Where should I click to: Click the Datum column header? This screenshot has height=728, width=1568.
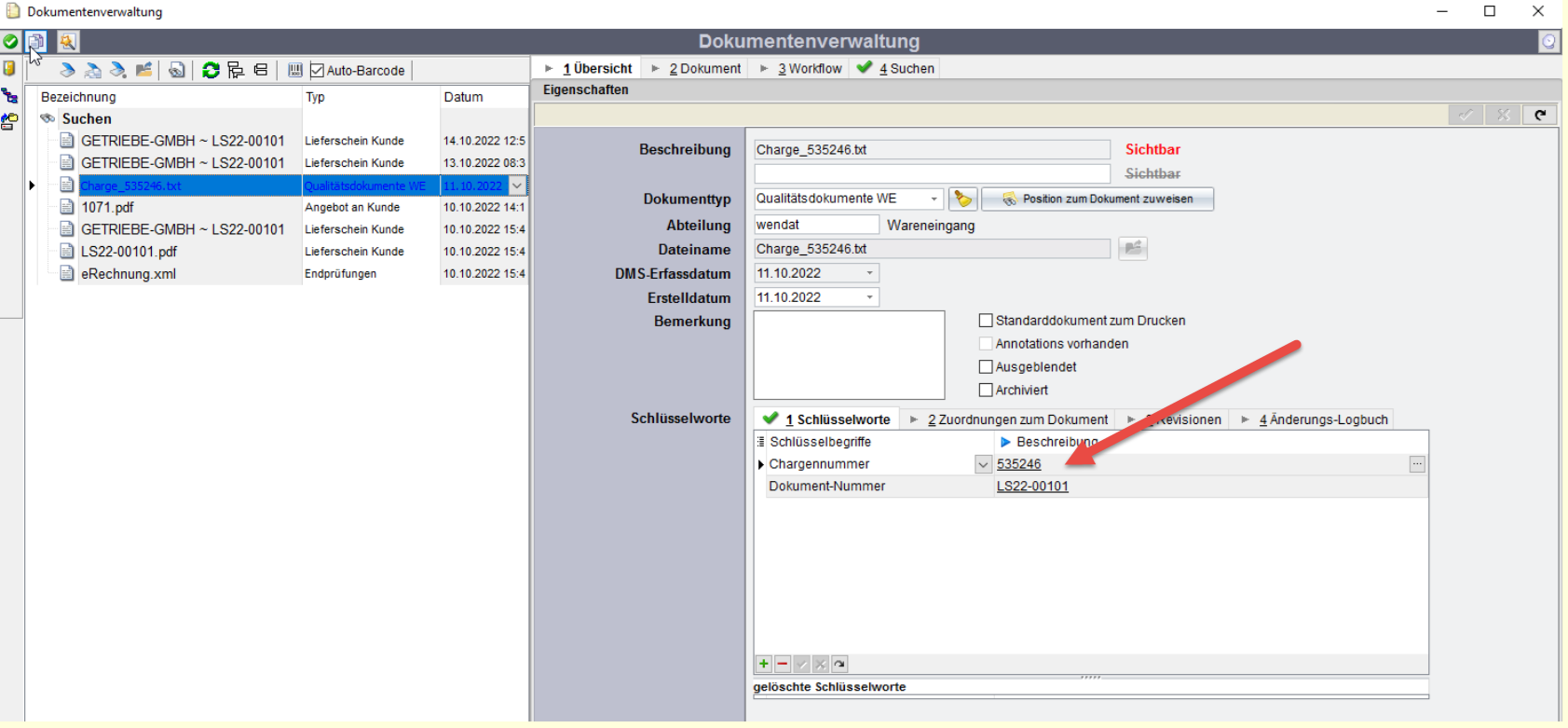click(x=484, y=97)
